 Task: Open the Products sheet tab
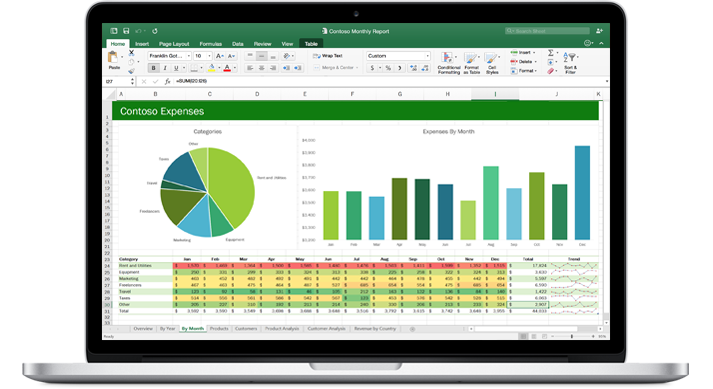219,328
